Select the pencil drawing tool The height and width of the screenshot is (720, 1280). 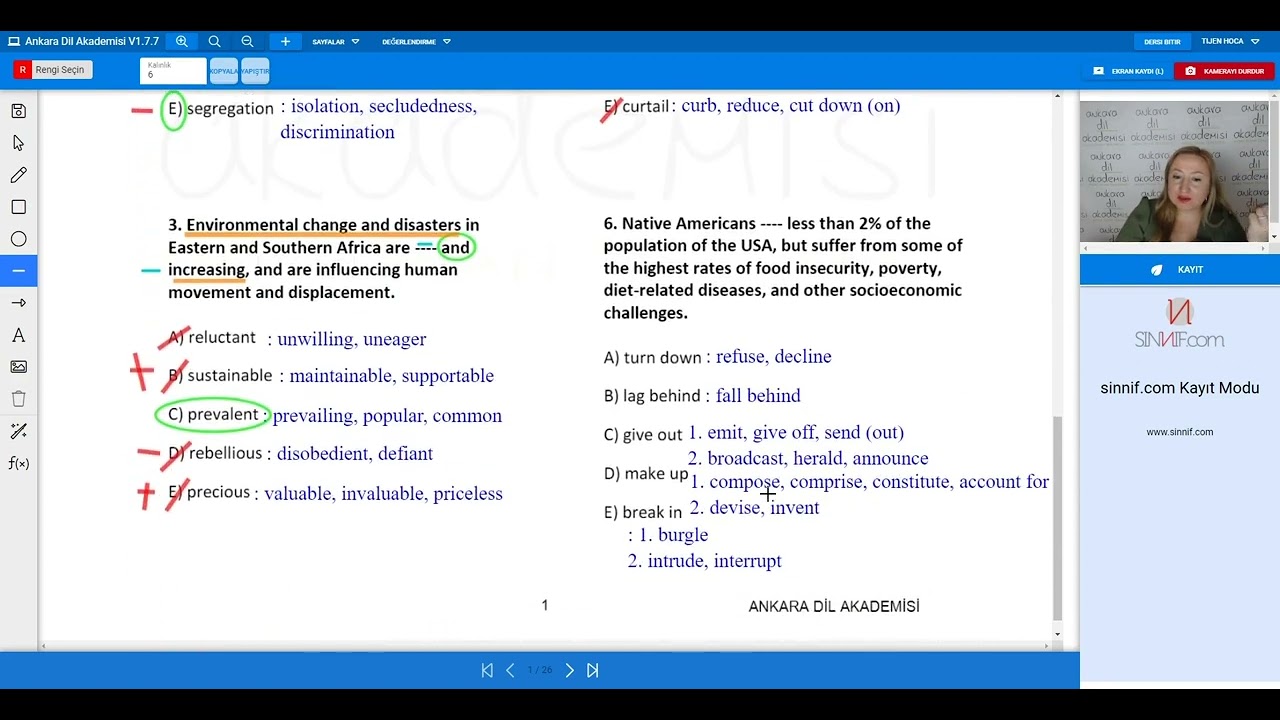click(18, 175)
